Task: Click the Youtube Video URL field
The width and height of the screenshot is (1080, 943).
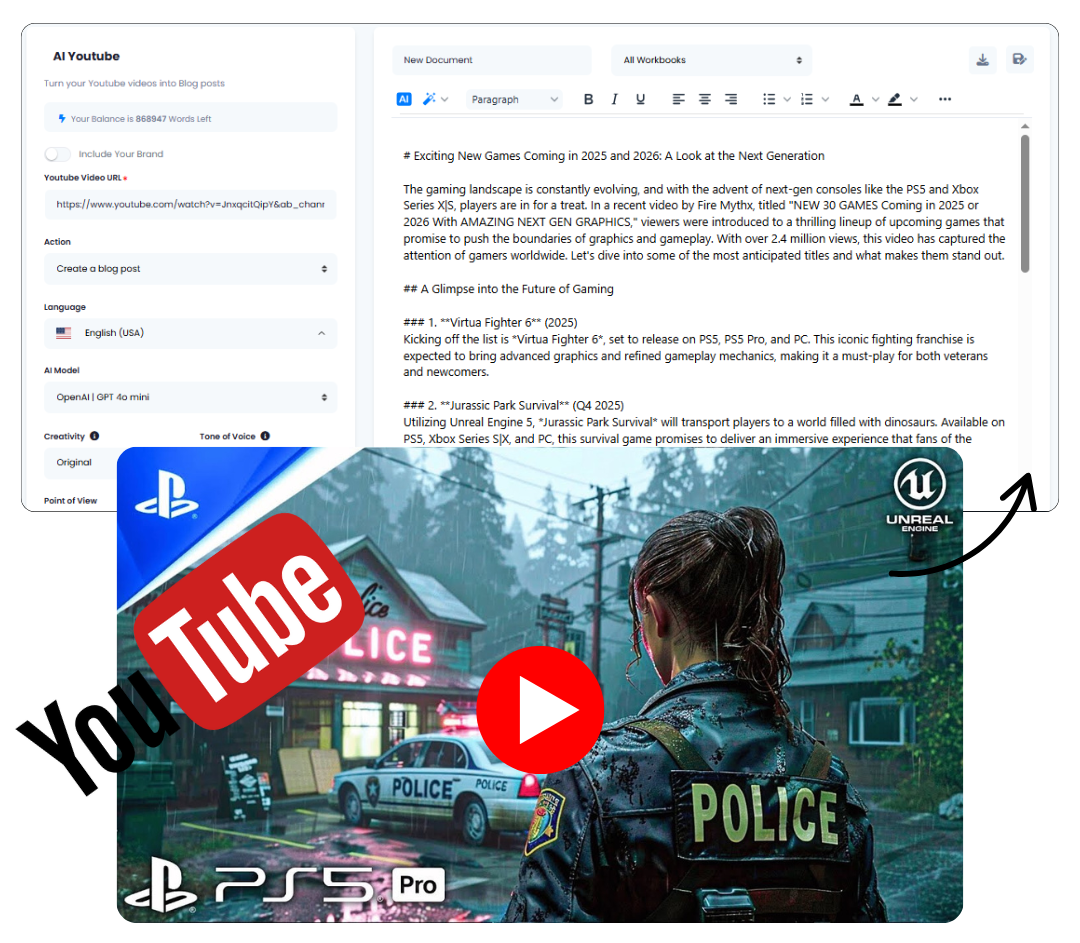Action: (190, 205)
